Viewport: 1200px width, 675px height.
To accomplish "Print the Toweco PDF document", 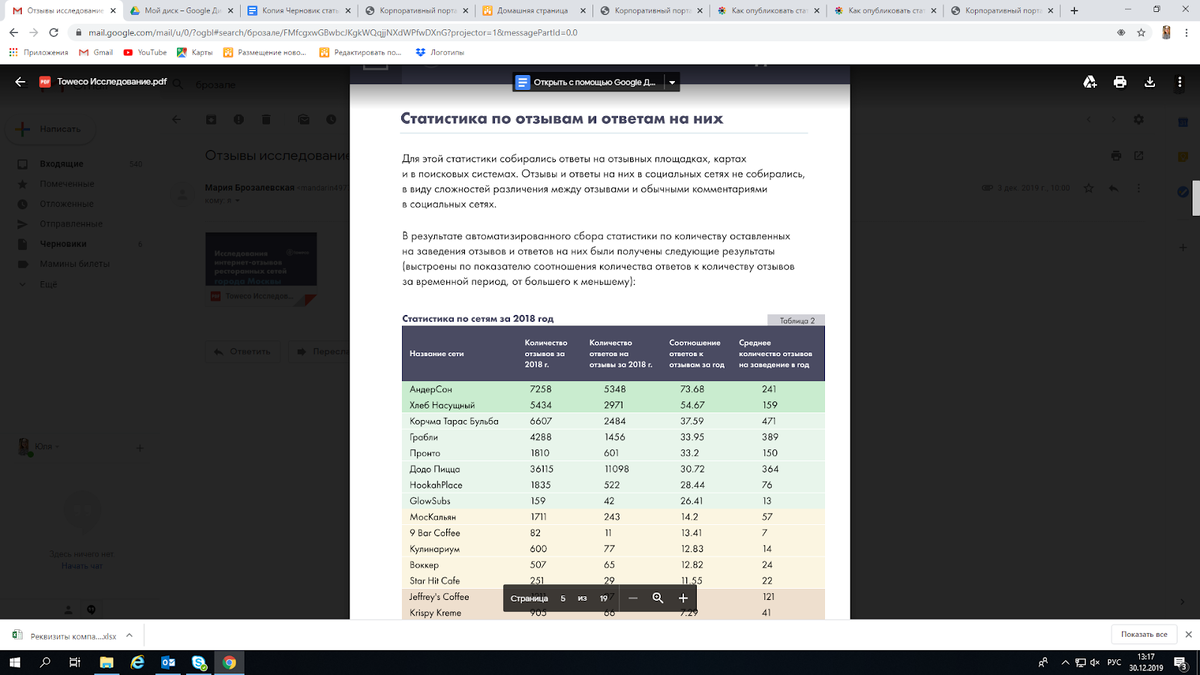I will click(x=1120, y=82).
